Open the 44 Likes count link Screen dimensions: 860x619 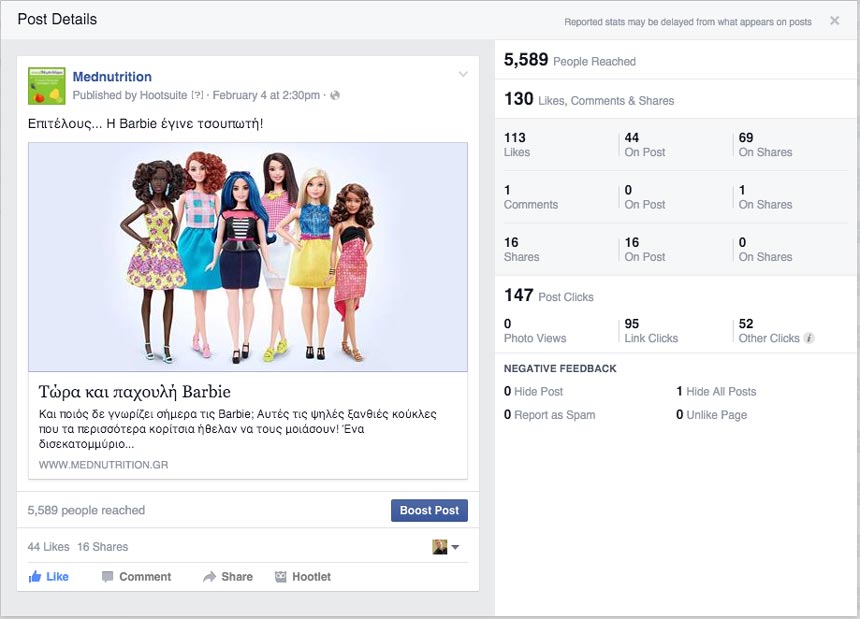pyautogui.click(x=48, y=547)
